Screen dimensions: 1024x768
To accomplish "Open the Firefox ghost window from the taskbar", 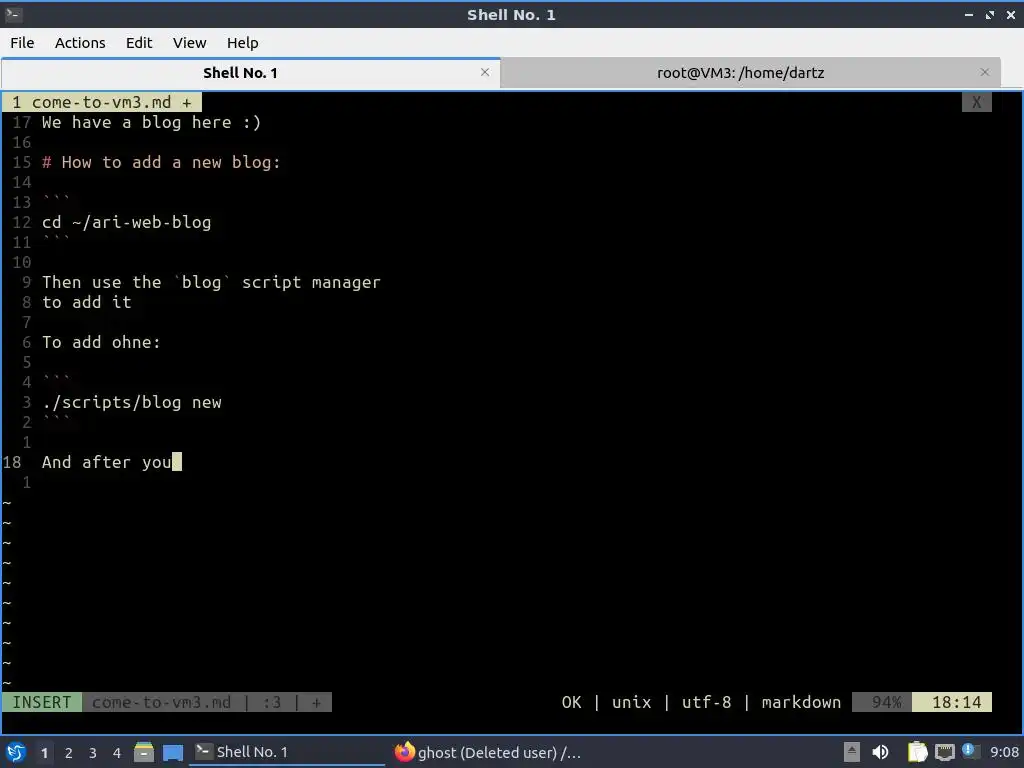I will point(488,752).
